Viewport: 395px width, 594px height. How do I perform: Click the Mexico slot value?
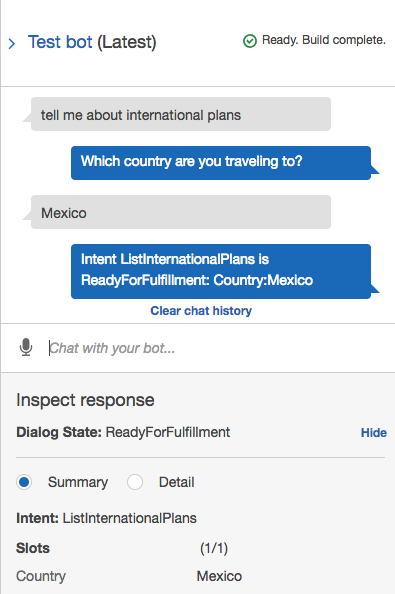pos(219,576)
